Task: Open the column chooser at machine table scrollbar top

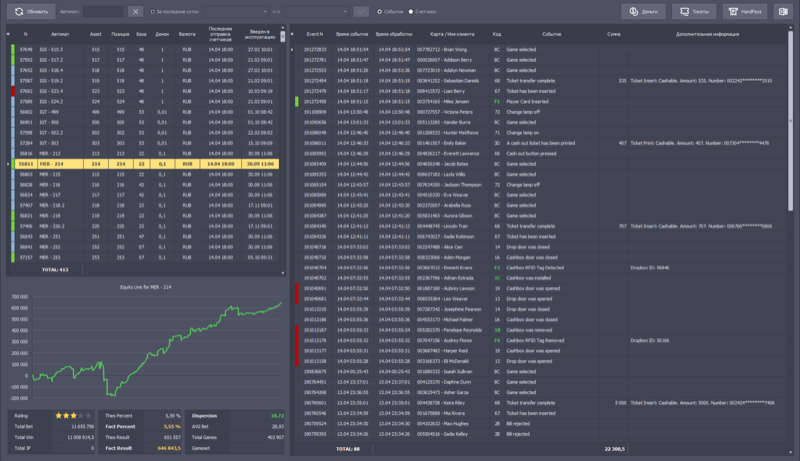Action: (283, 33)
